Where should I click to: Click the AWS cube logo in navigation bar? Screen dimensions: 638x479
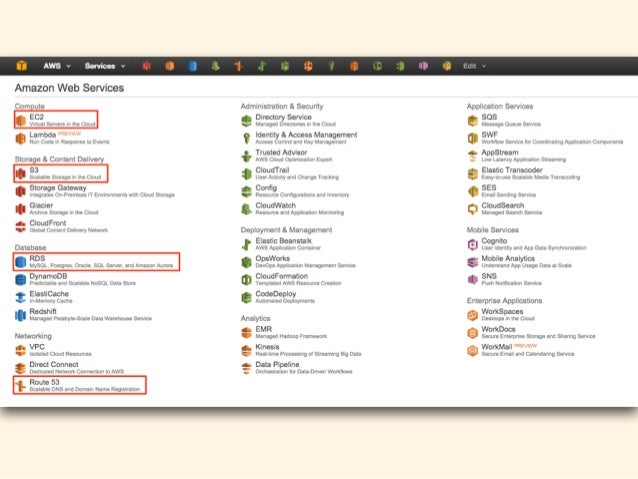22,66
